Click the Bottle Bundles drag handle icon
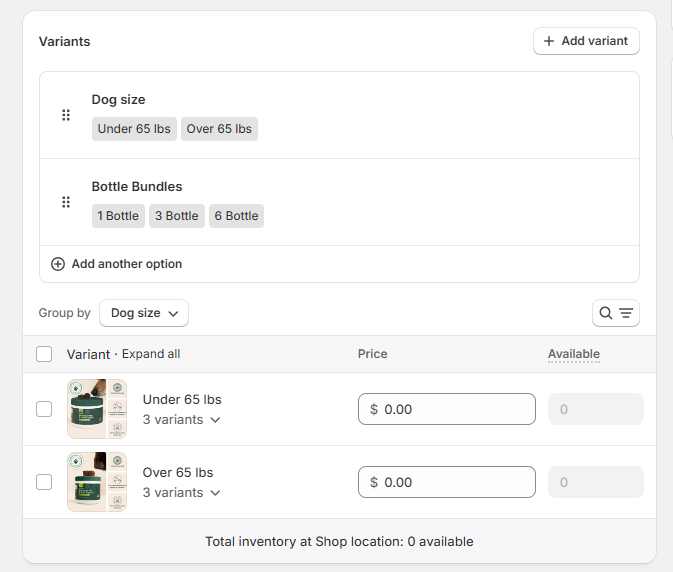Viewport: 673px width, 572px height. (66, 202)
